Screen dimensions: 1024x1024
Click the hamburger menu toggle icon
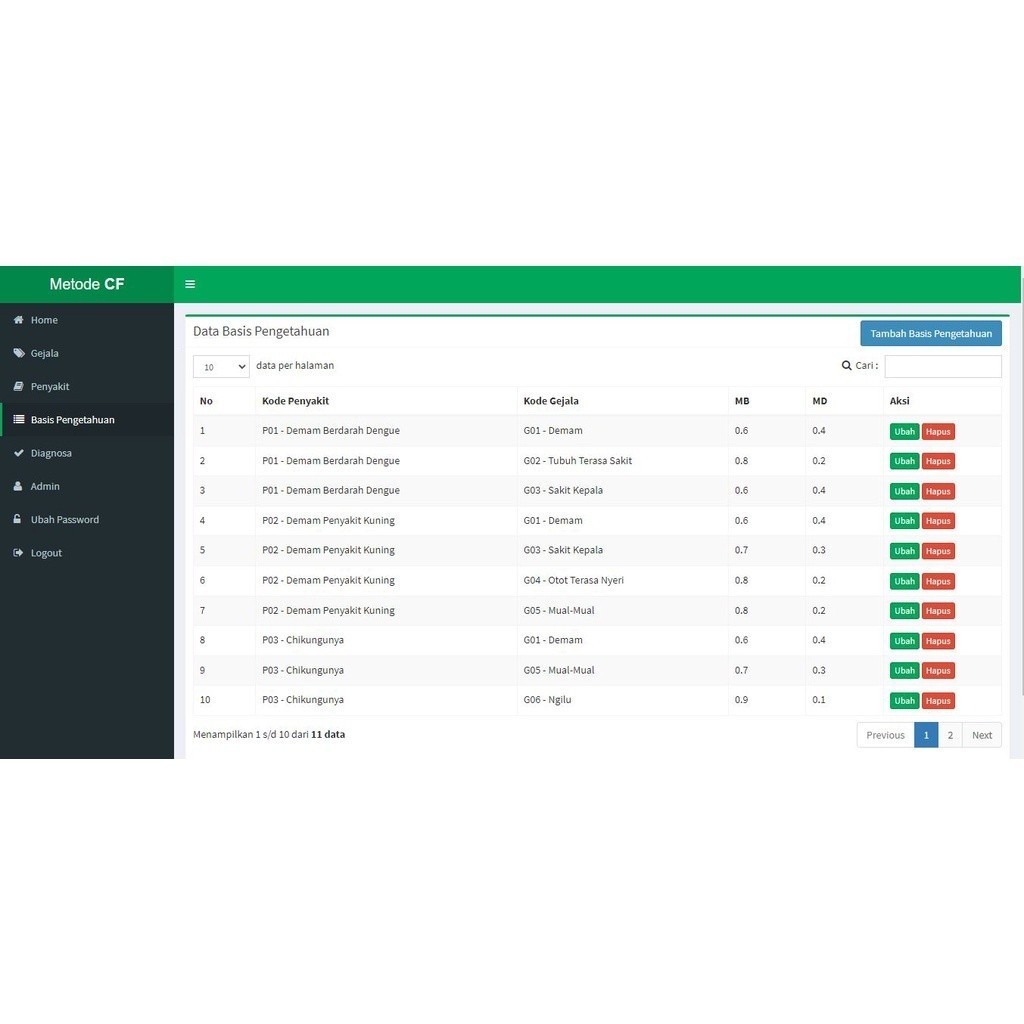pyautogui.click(x=190, y=284)
